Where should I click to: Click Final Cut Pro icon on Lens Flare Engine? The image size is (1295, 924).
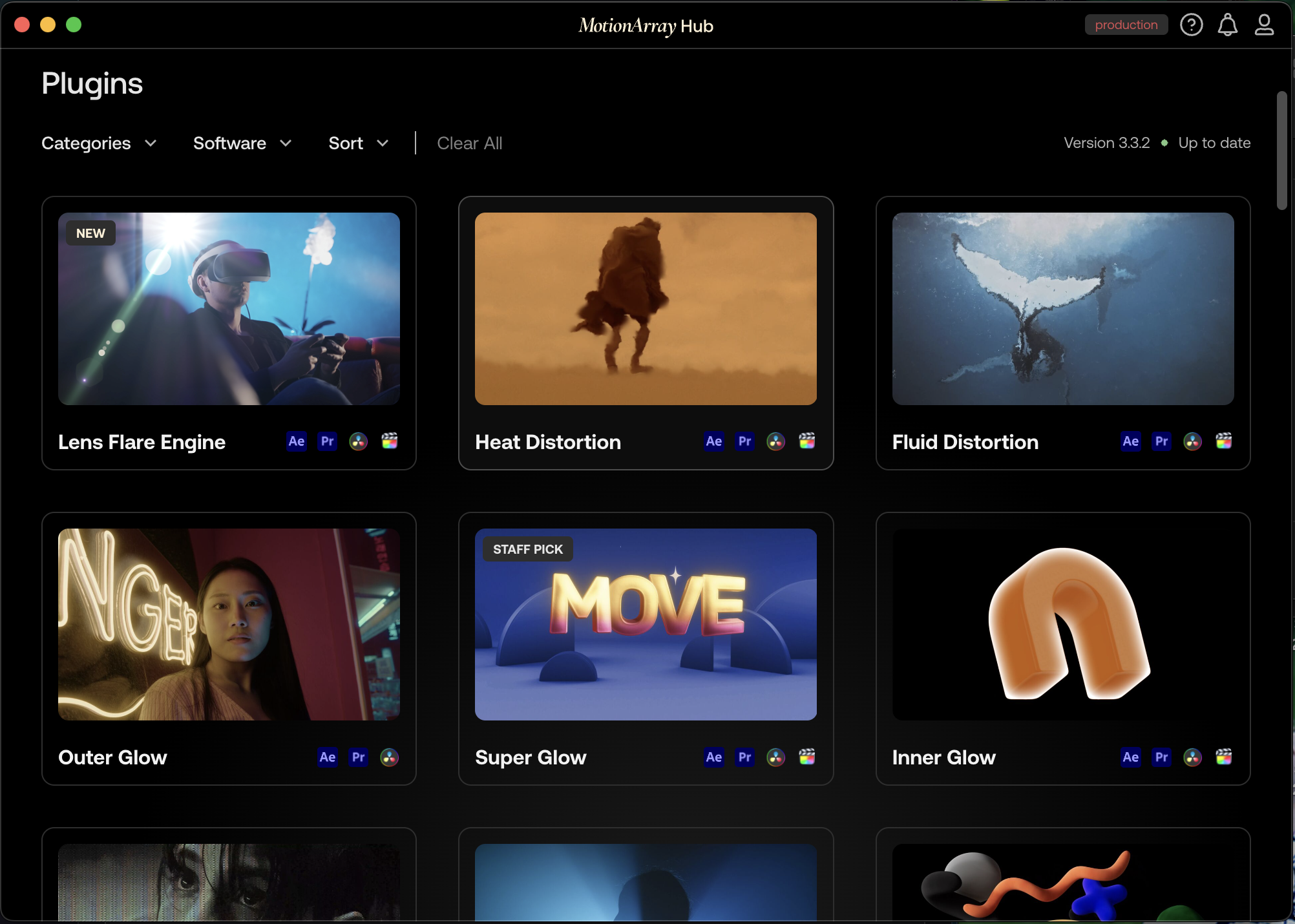[390, 441]
